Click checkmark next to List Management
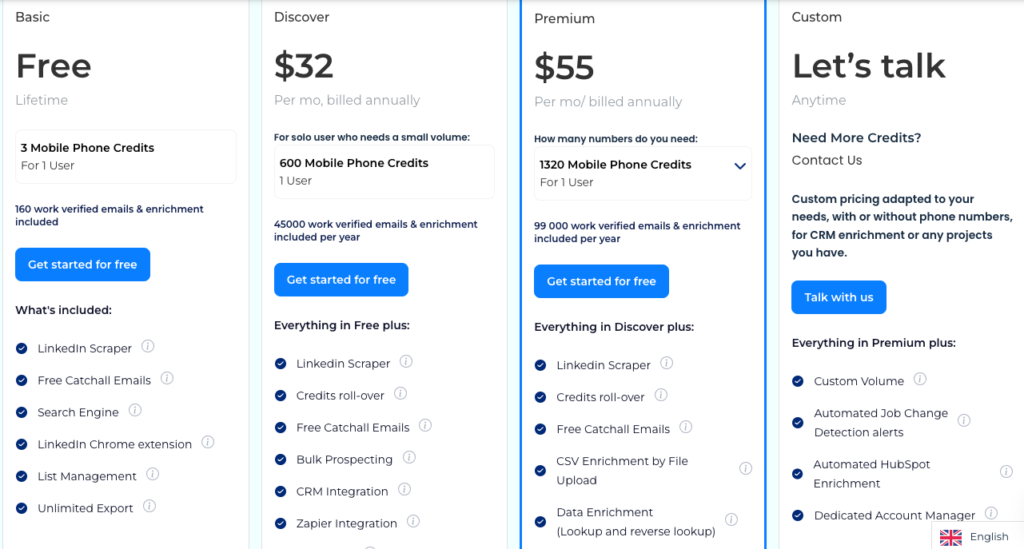1024x549 pixels. [22, 476]
